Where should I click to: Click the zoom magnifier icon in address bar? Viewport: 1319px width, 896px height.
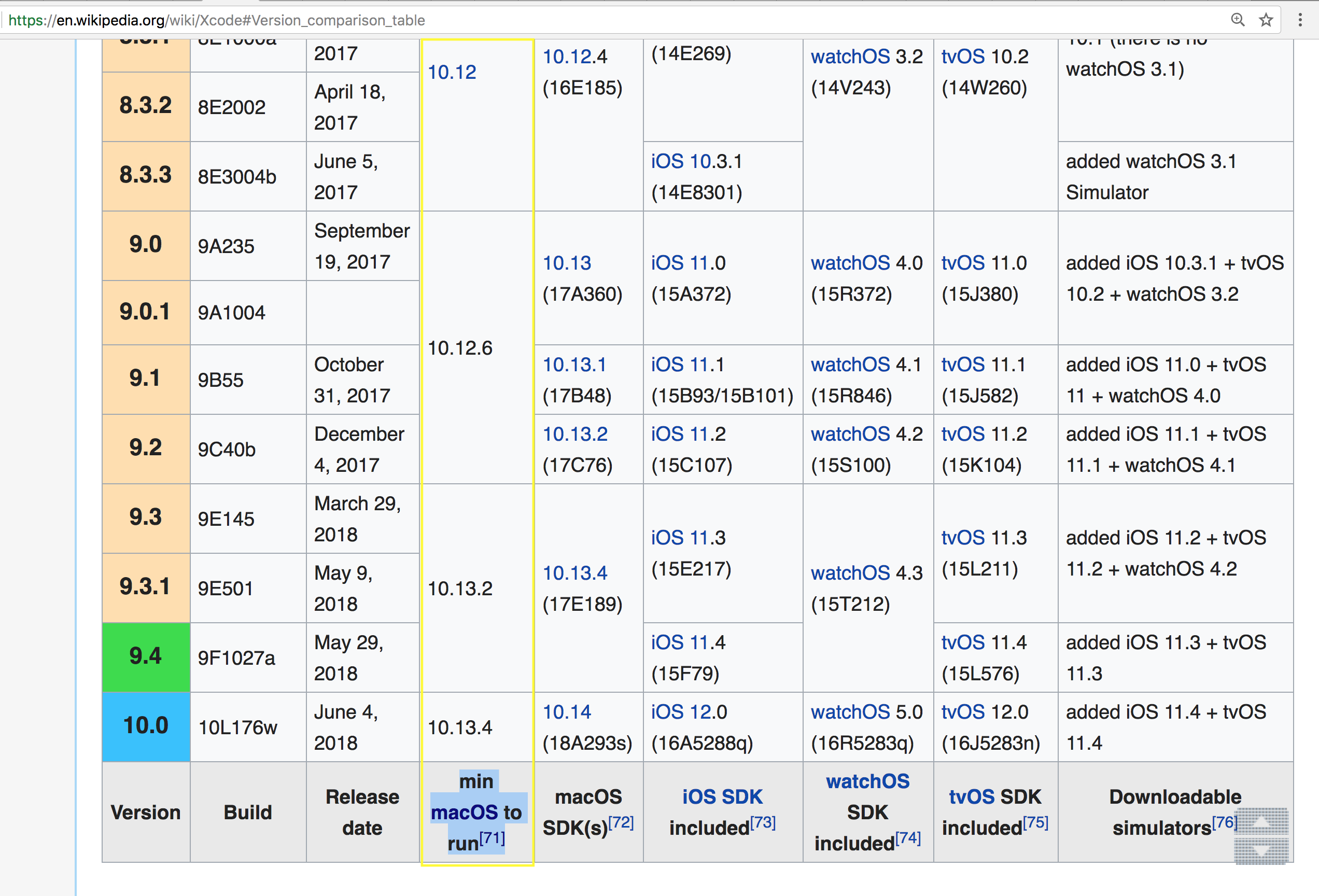point(1237,20)
